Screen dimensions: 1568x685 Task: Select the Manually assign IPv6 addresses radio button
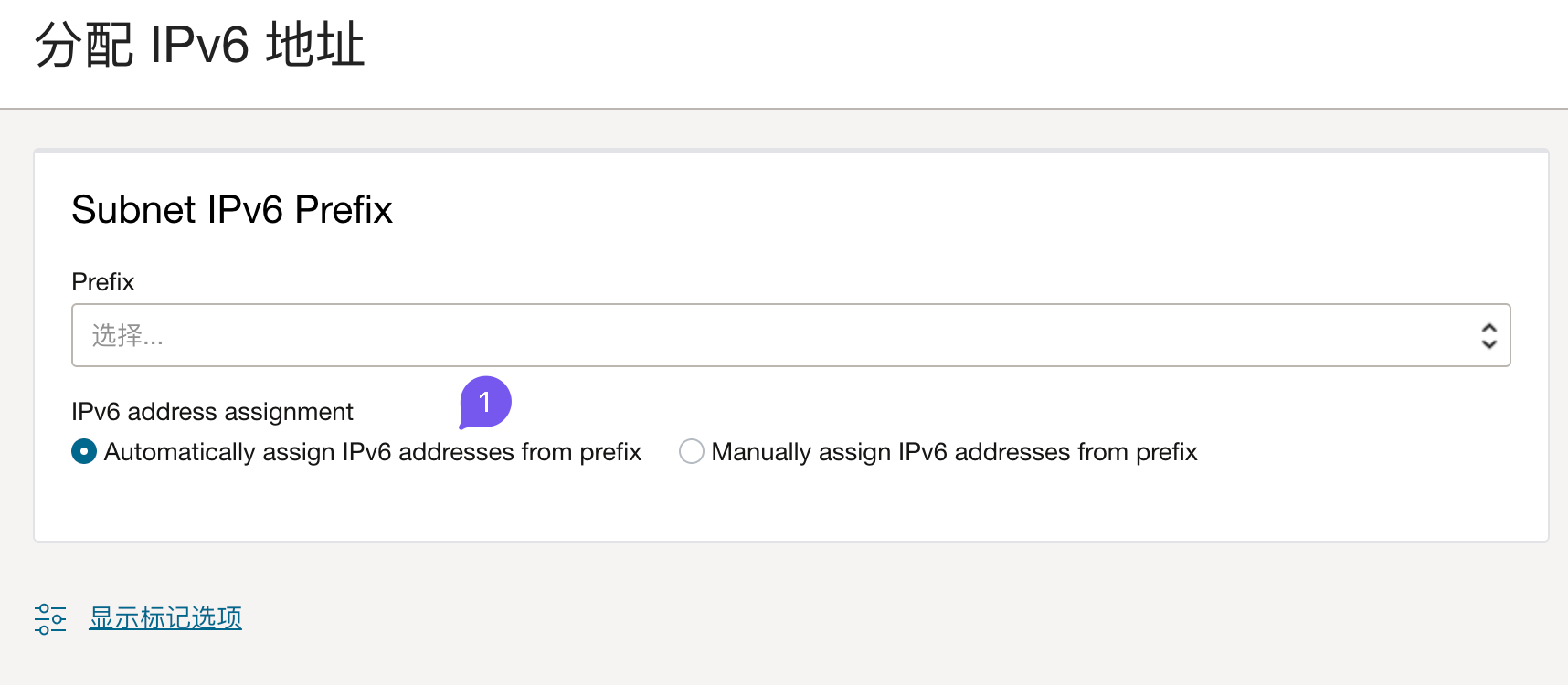692,451
